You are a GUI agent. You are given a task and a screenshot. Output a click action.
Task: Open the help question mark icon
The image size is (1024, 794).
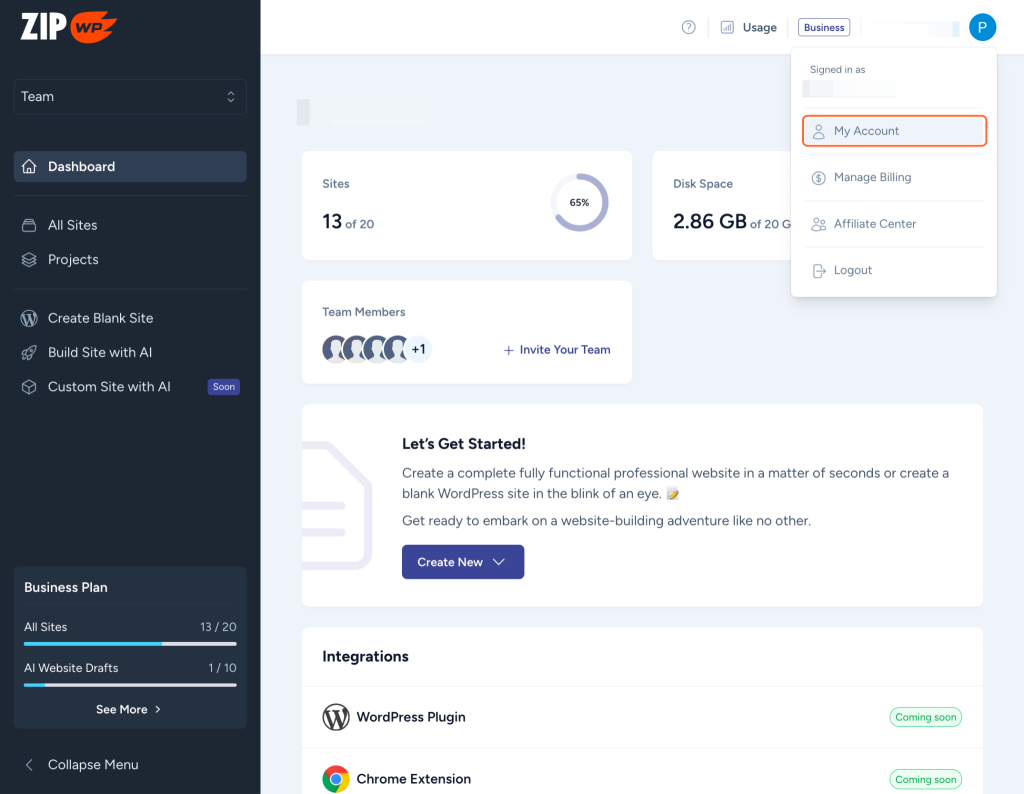point(688,28)
